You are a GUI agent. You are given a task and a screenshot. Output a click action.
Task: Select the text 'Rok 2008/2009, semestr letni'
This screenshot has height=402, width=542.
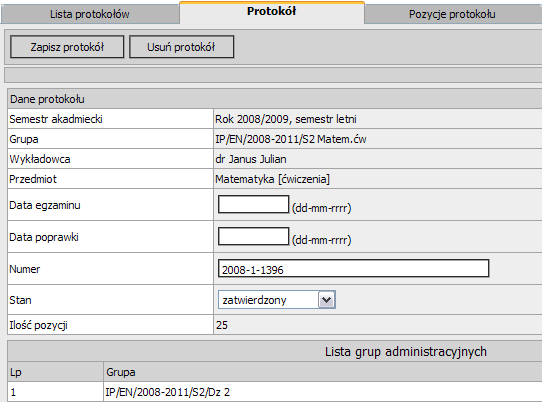[286, 119]
